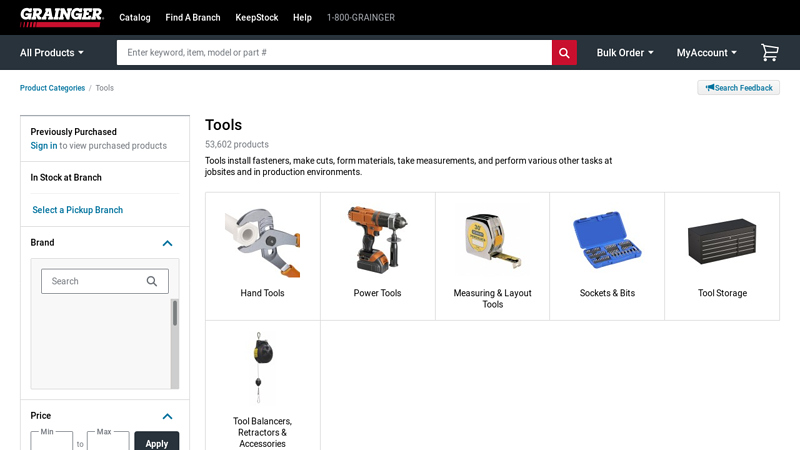Click the Product Categories breadcrumb link
Screen dimensions: 800x450
pyautogui.click(x=53, y=88)
